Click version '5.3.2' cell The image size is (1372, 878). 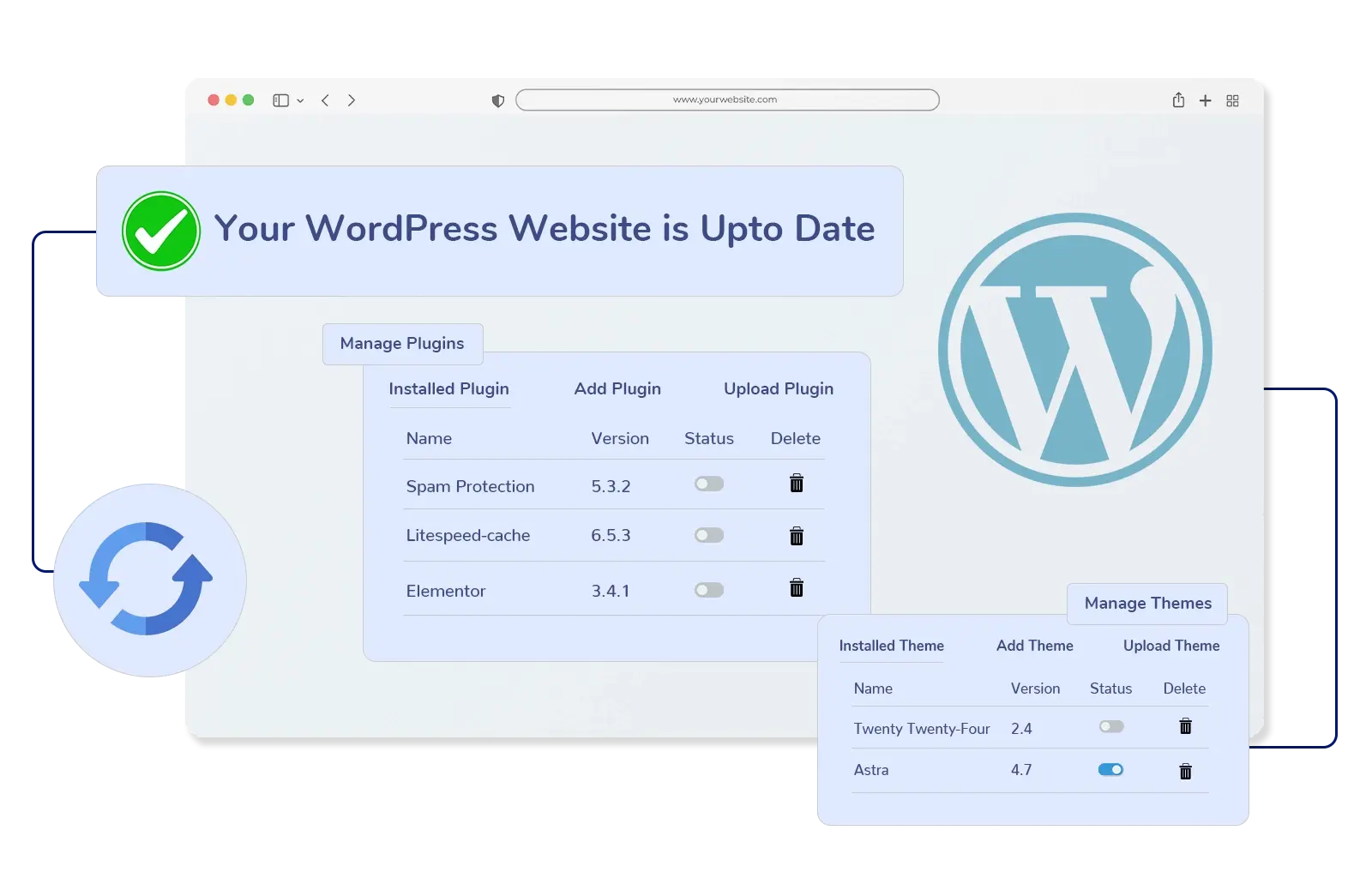click(x=611, y=486)
